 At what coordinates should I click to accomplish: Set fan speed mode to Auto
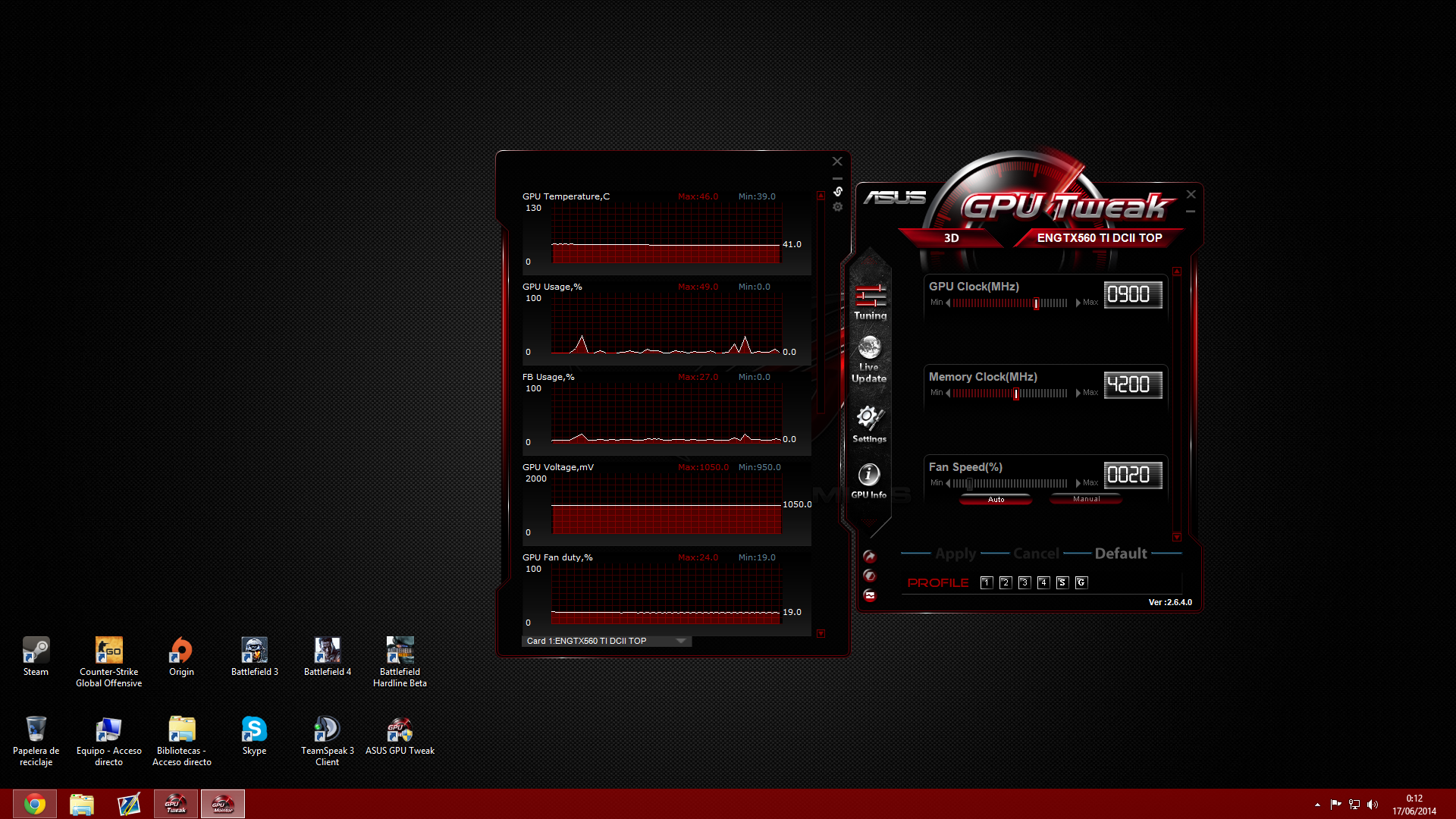coord(996,500)
